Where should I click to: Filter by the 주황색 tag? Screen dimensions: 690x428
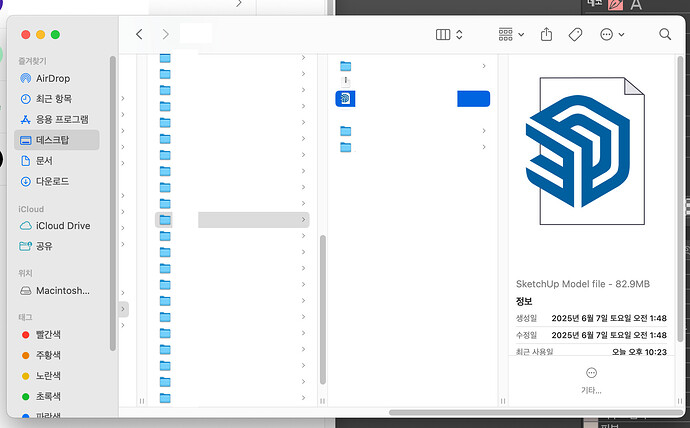pyautogui.click(x=41, y=355)
